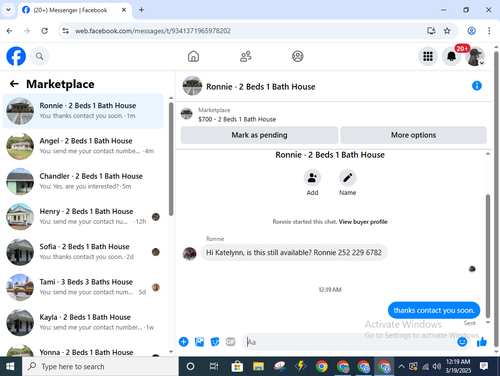
Task: Open View buyer profile link
Action: pos(363,222)
